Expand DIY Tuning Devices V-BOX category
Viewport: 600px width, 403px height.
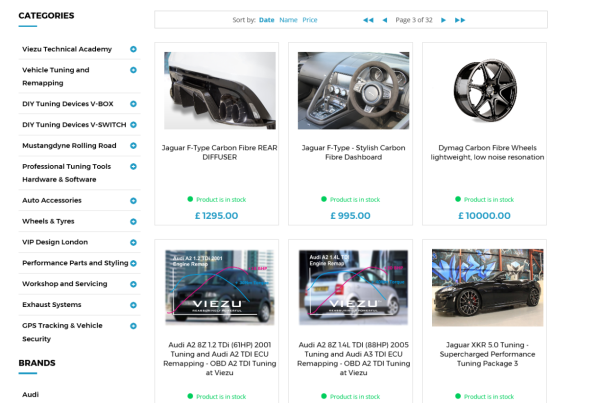point(133,104)
